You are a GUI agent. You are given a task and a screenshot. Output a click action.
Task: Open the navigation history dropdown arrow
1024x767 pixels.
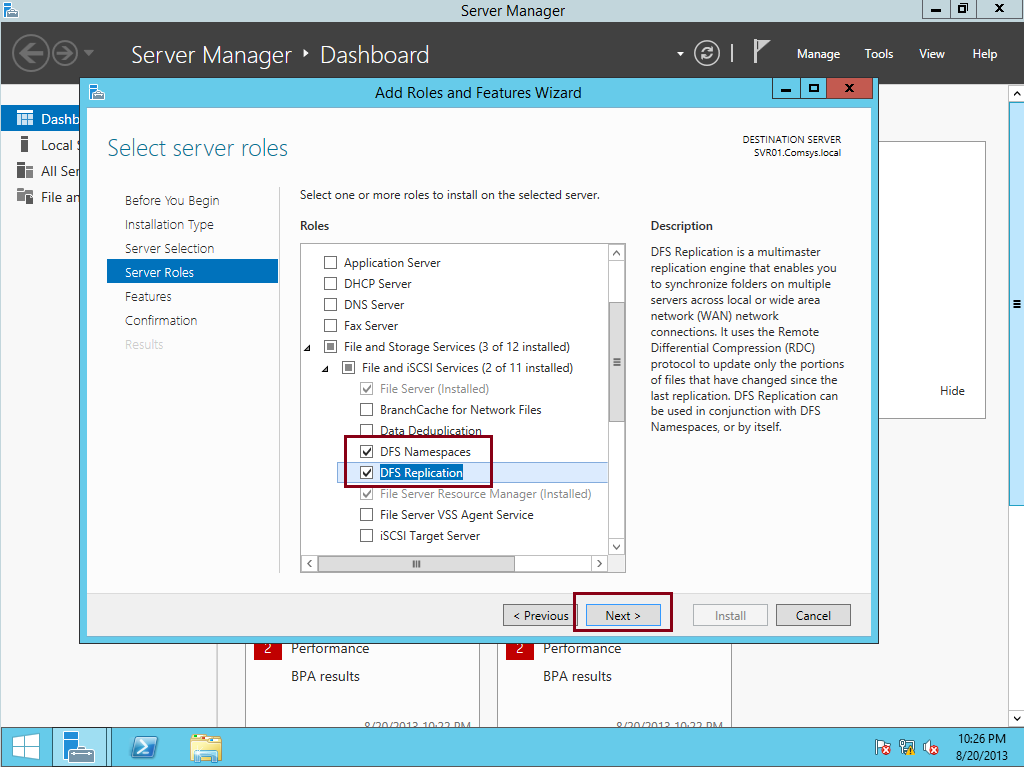tap(89, 53)
